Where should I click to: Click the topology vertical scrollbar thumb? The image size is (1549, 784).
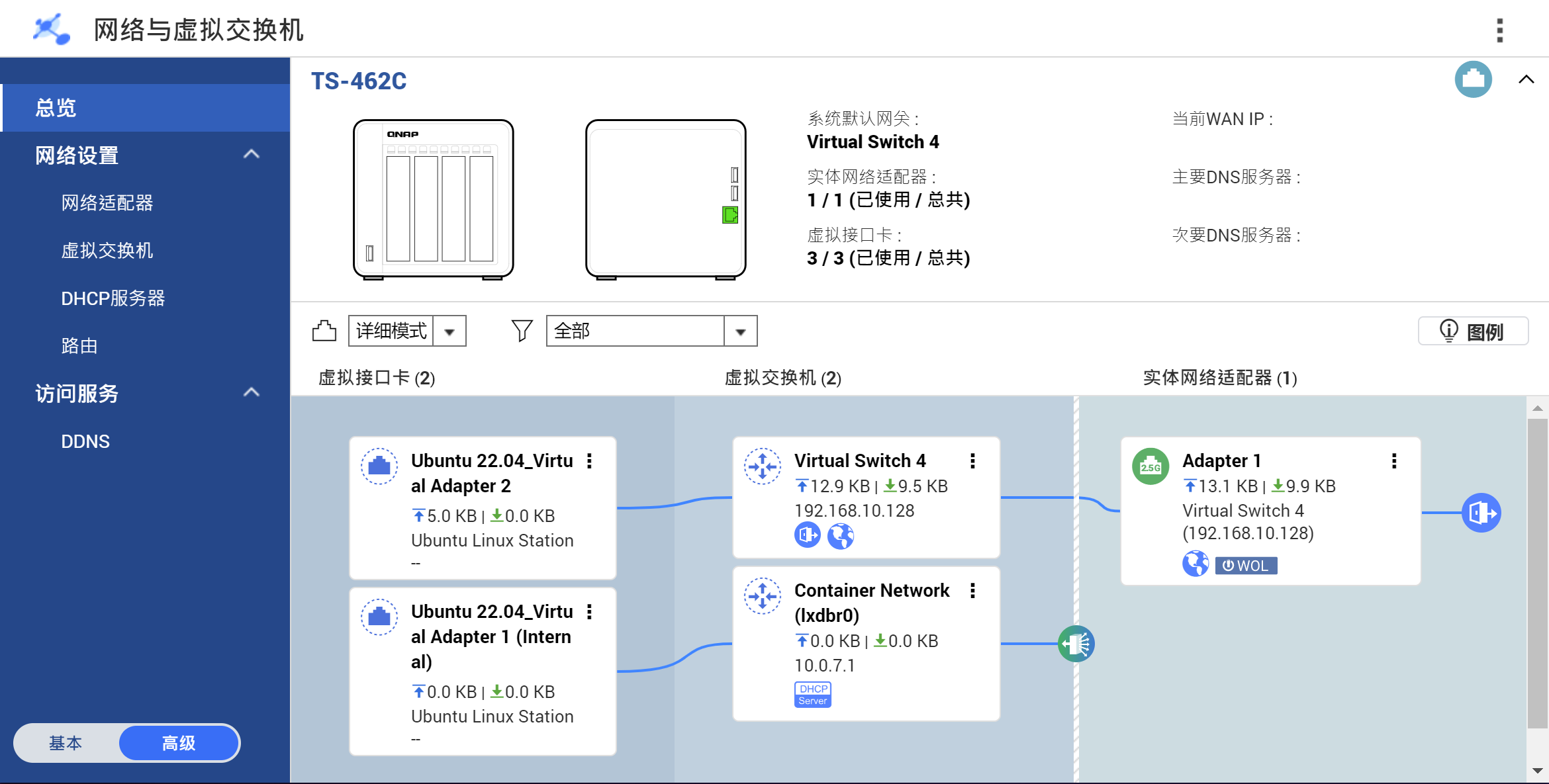(x=1537, y=573)
